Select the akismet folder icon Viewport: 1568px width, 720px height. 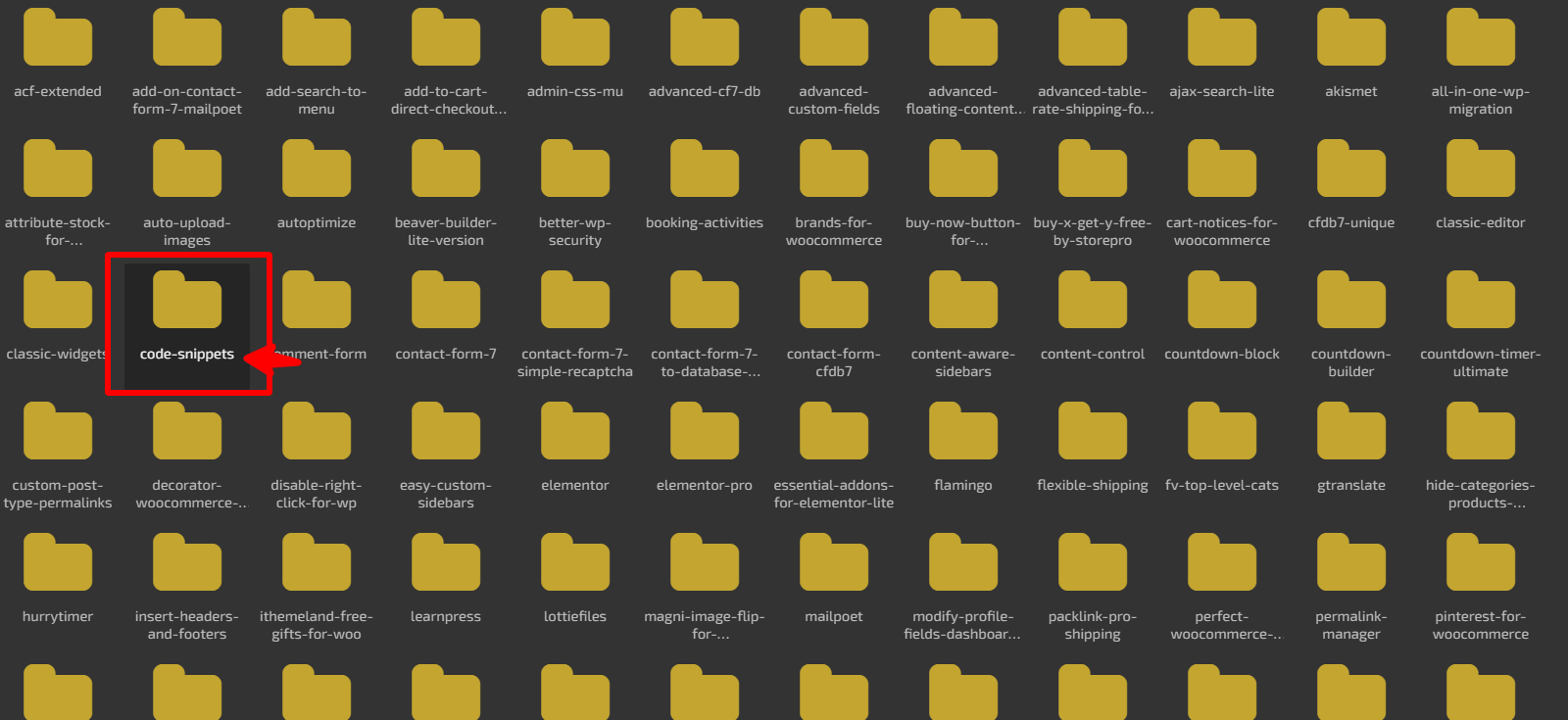(1351, 37)
